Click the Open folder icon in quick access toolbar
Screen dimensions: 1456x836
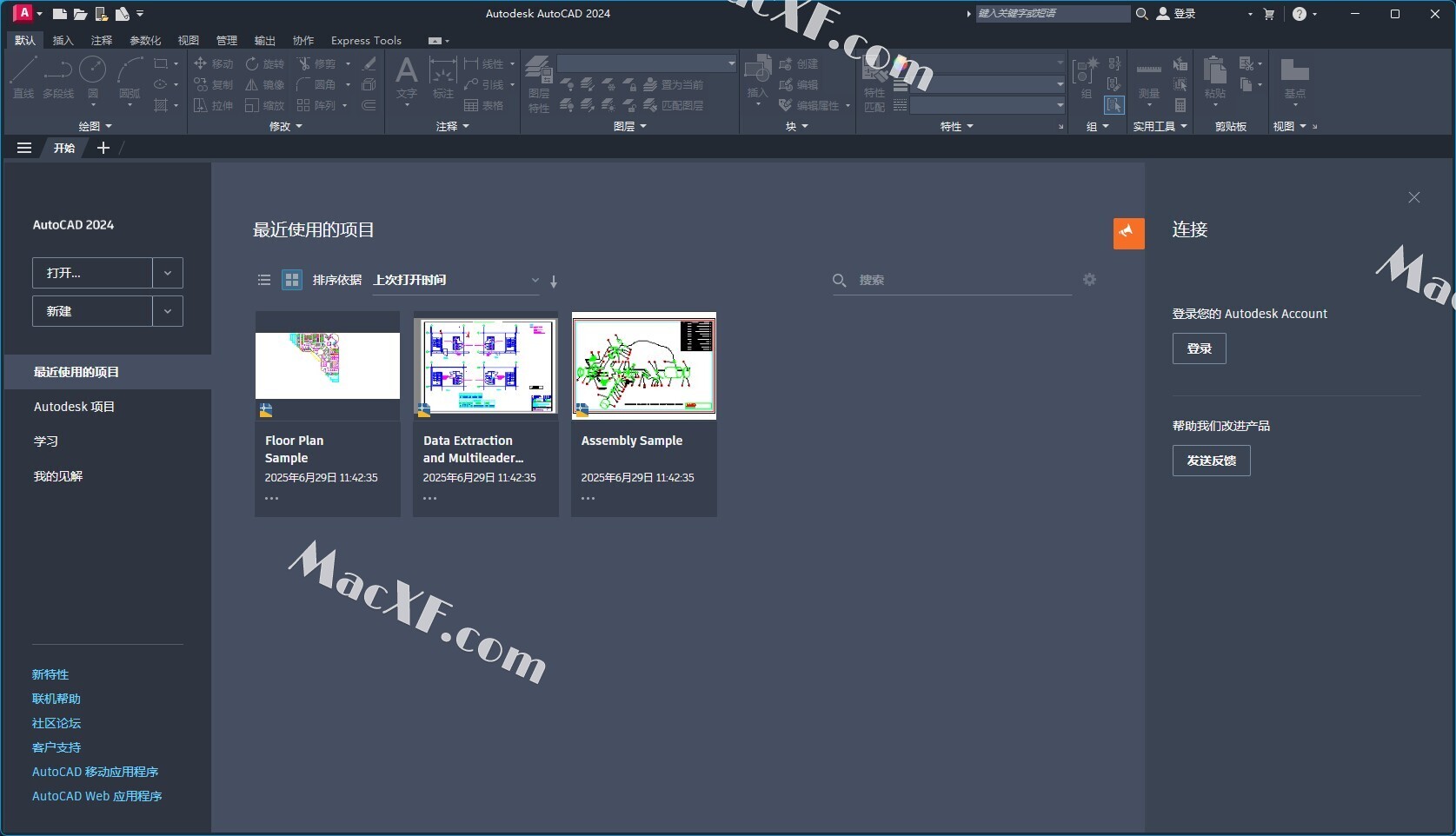tap(80, 14)
